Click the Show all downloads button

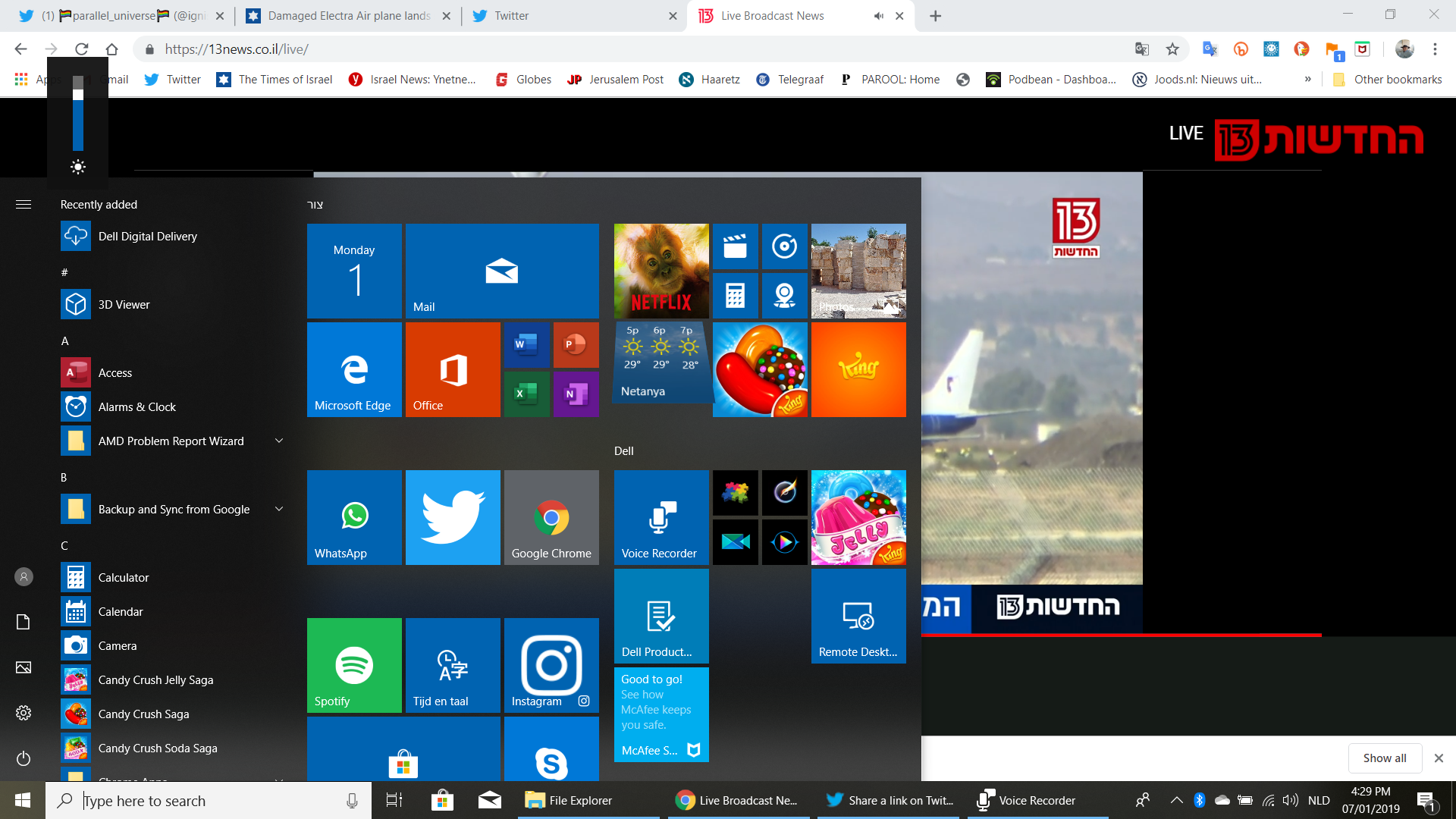pos(1384,758)
